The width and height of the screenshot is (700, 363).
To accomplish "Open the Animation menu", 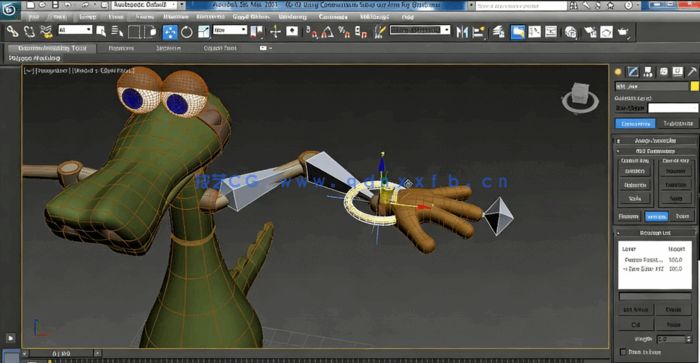I will (x=210, y=17).
